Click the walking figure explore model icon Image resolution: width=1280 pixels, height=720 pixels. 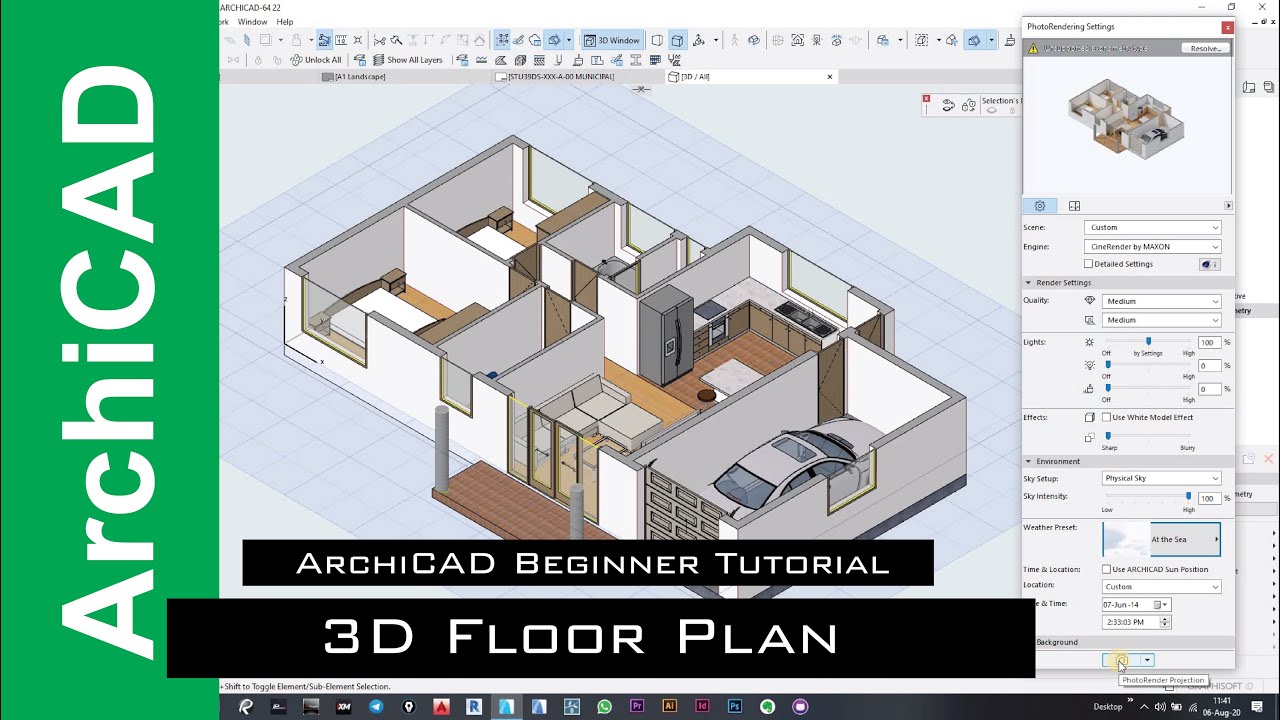click(x=735, y=40)
